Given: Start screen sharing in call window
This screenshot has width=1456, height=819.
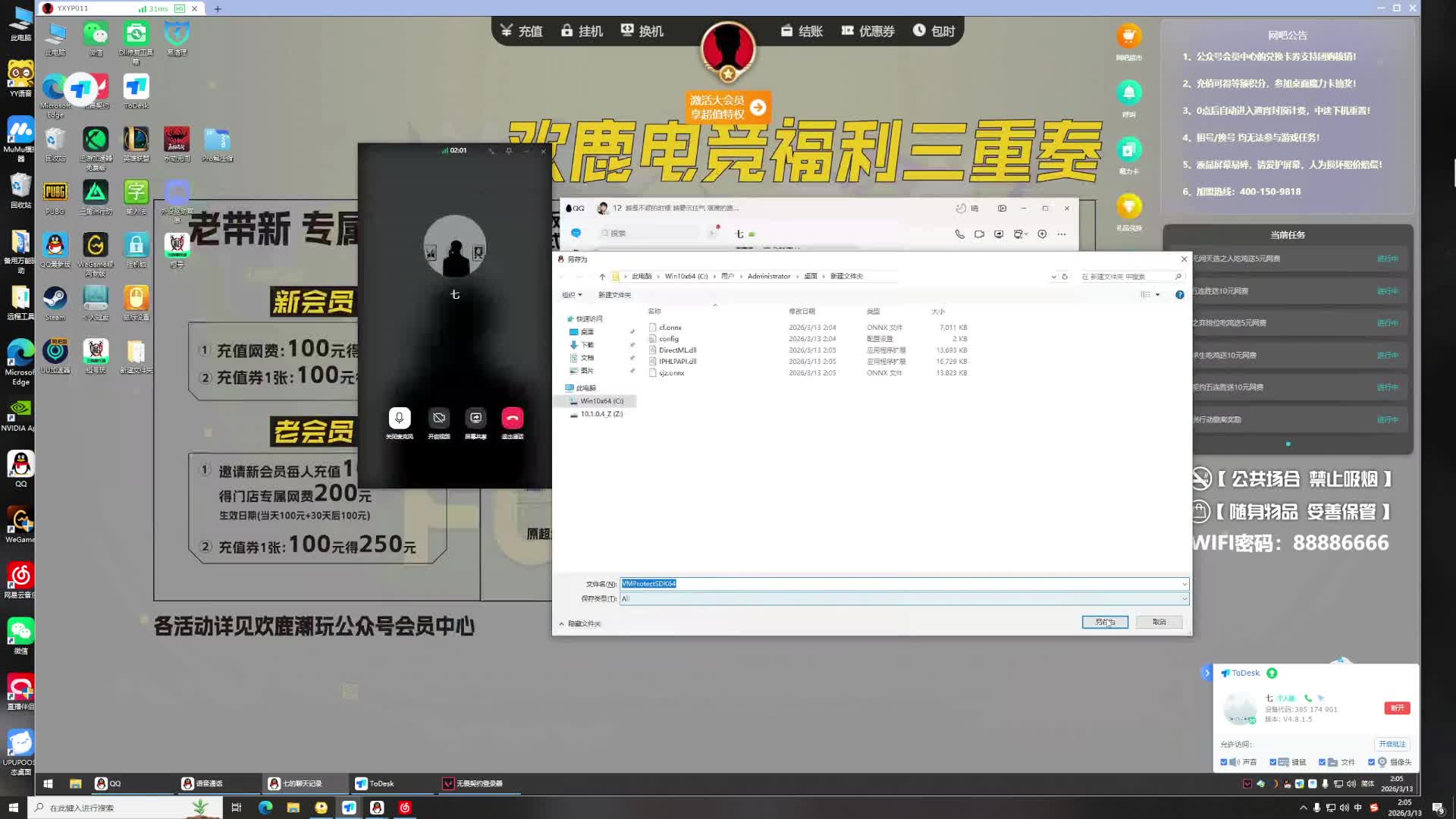Looking at the screenshot, I should coord(475,418).
